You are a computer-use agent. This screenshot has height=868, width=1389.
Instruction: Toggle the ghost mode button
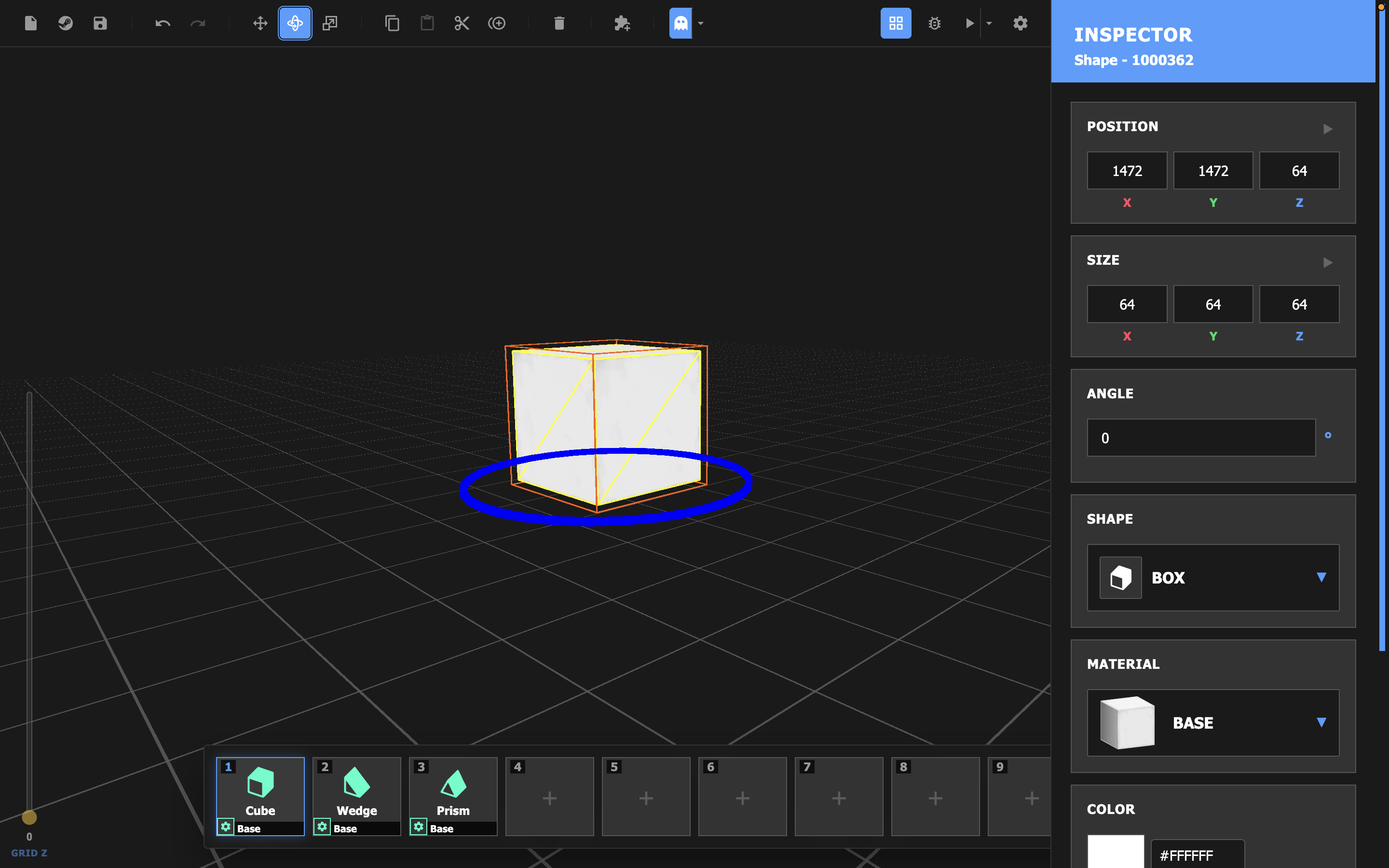point(681,23)
